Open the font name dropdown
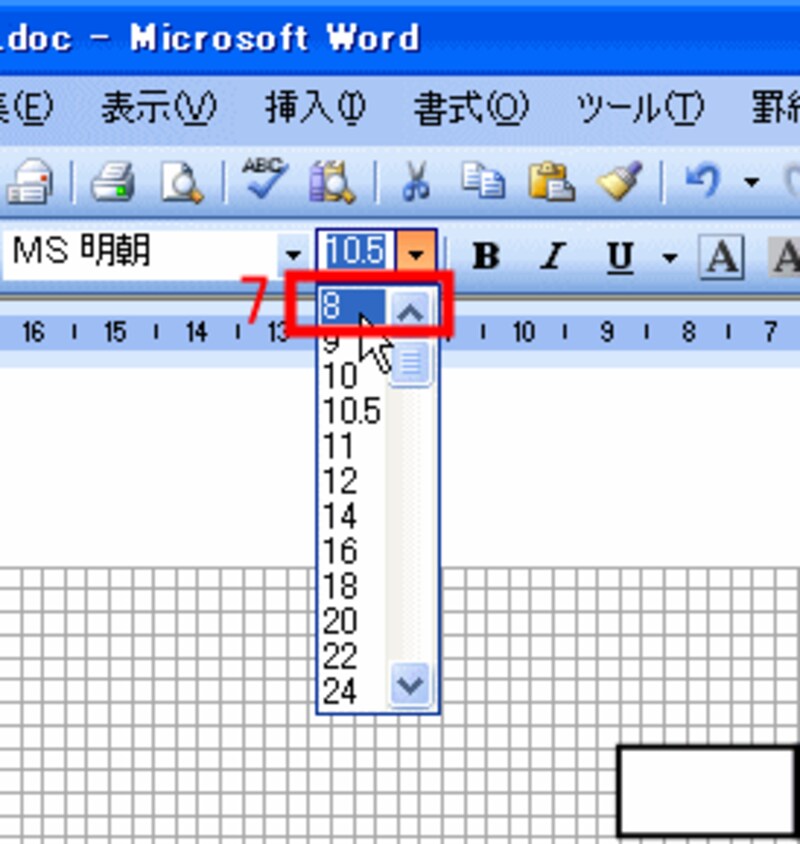 (x=294, y=254)
